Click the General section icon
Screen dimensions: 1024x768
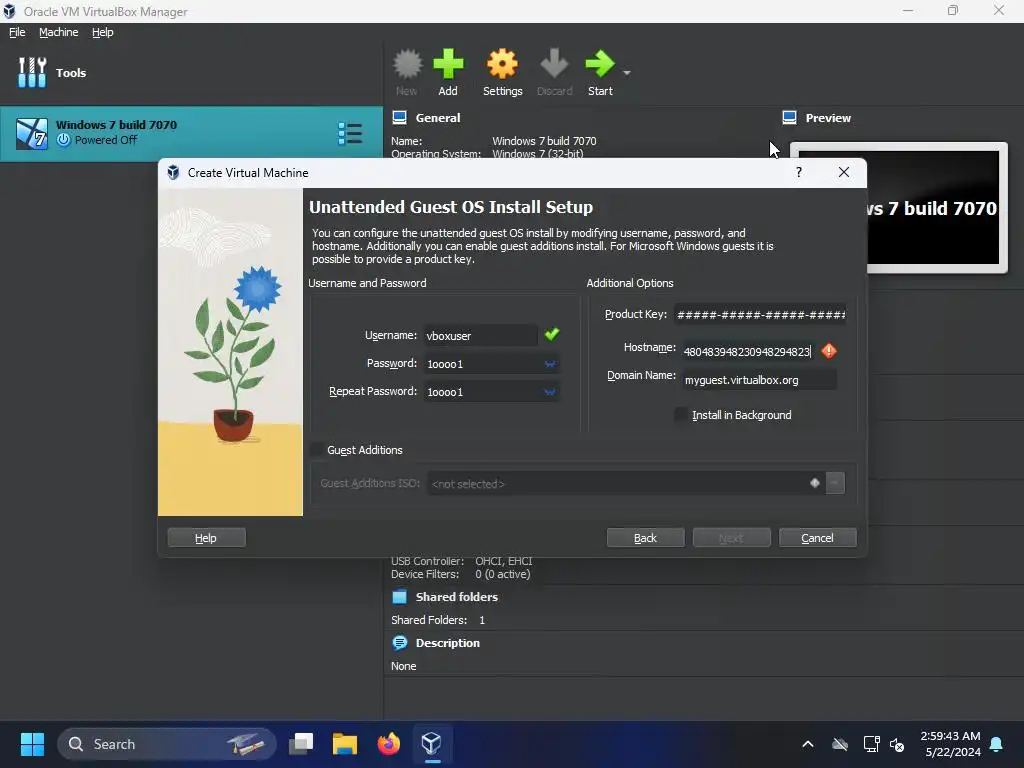[399, 118]
